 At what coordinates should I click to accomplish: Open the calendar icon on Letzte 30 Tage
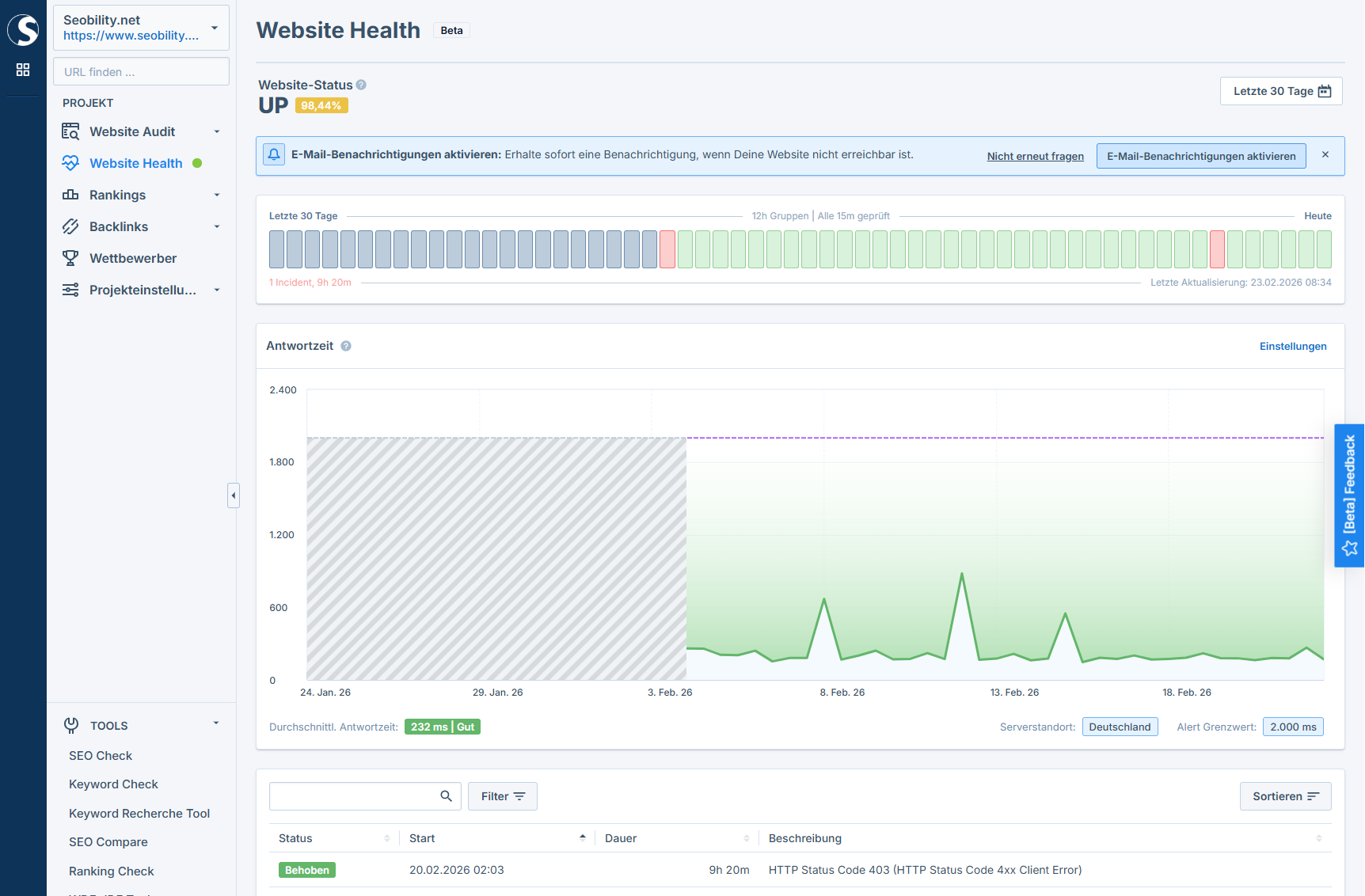(x=1325, y=90)
